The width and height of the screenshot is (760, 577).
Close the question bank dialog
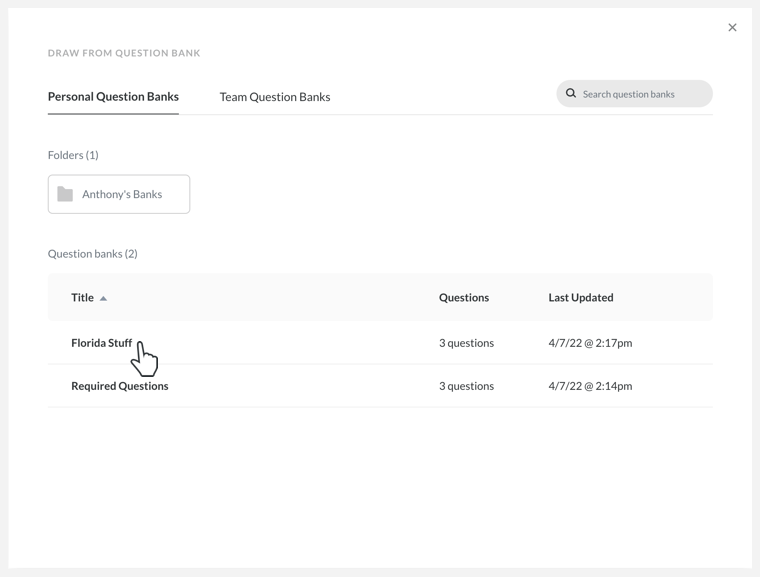732,28
